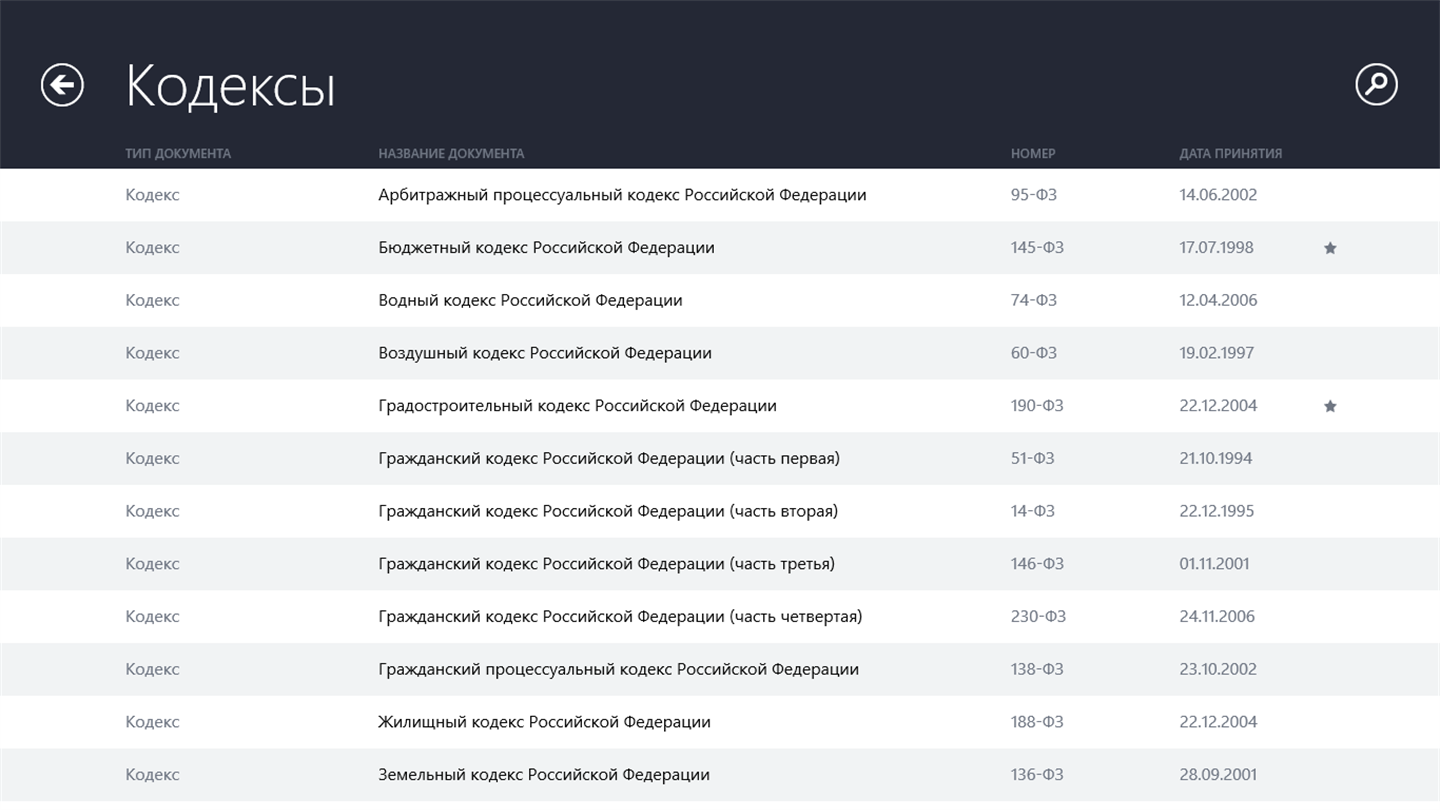Open search with magnifier icon
The height and width of the screenshot is (810, 1440).
tap(1376, 85)
